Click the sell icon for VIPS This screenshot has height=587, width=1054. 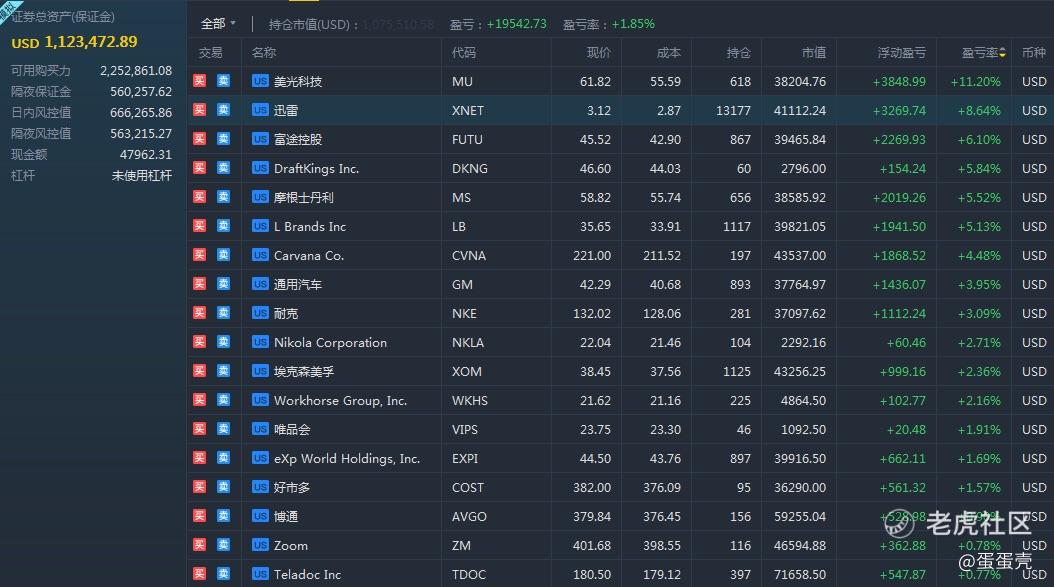pos(223,428)
